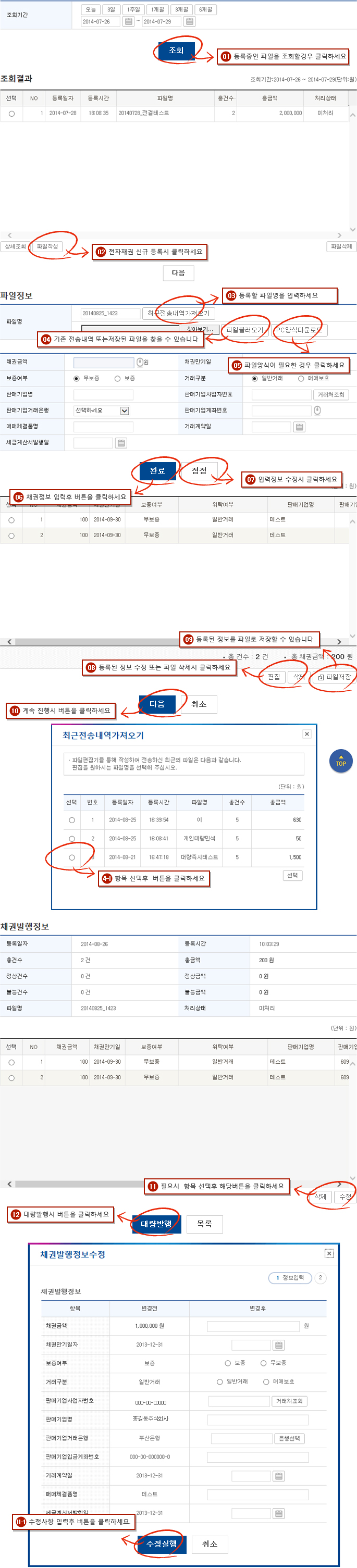
Task: Click the 편집 button
Action: (274, 677)
